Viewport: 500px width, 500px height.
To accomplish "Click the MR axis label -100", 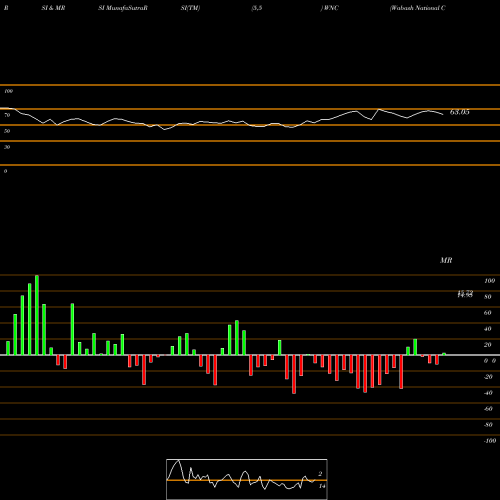I will [x=489, y=441].
